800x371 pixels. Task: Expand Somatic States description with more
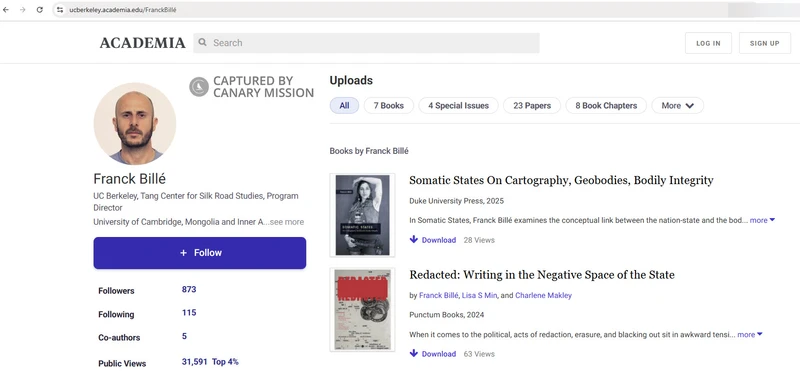[x=762, y=220]
